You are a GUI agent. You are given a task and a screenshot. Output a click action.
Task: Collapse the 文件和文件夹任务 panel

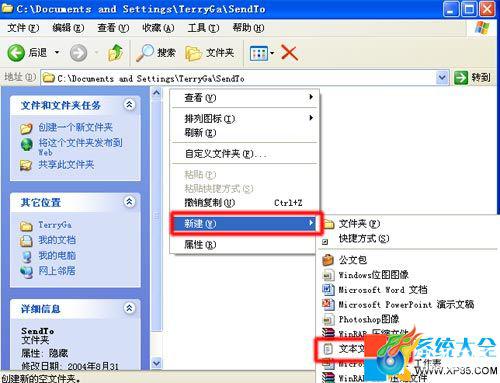coord(129,105)
